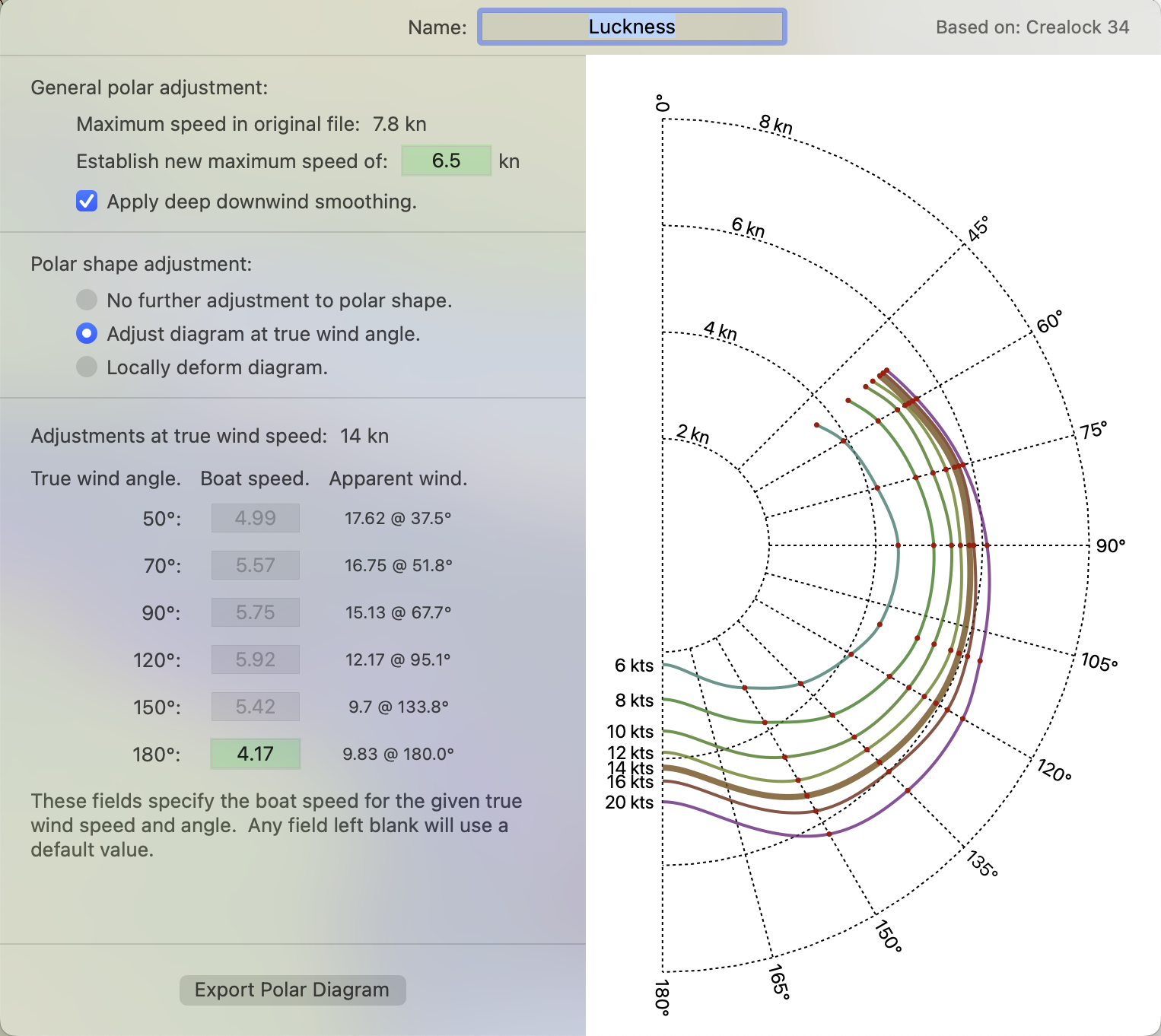Click the Export Polar Diagram button

(x=292, y=990)
